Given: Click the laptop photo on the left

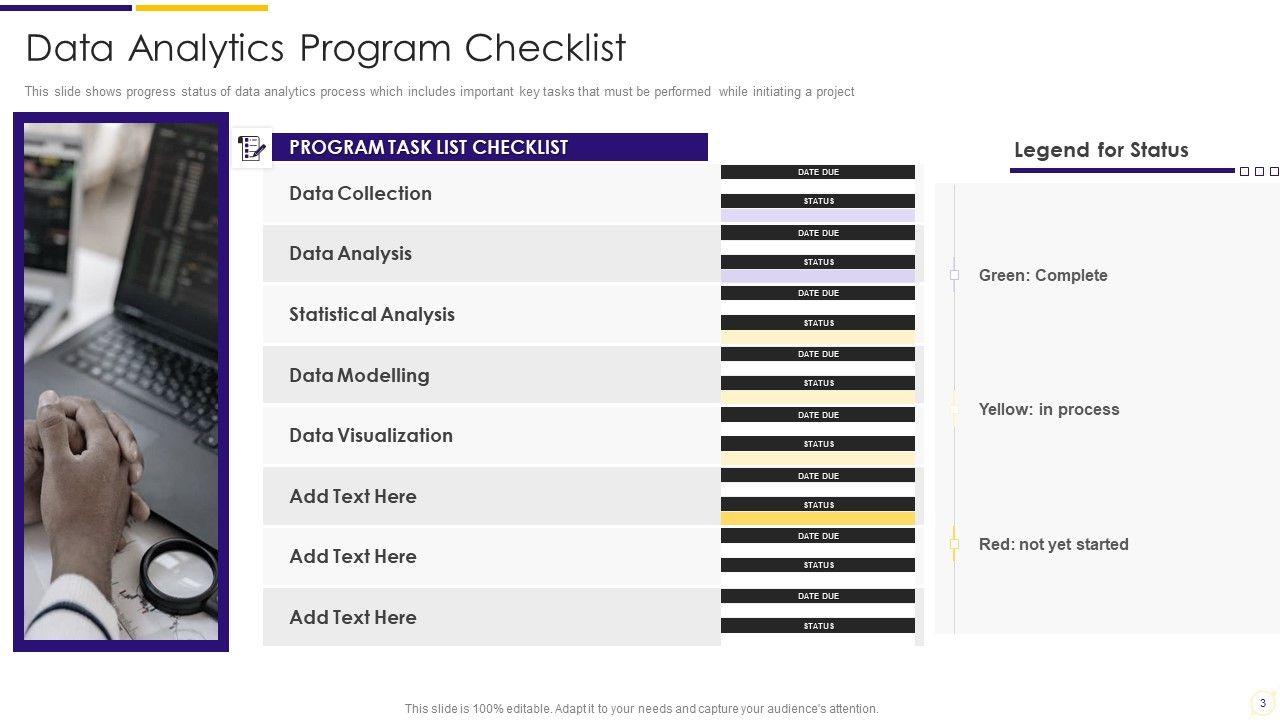Looking at the screenshot, I should click(121, 381).
